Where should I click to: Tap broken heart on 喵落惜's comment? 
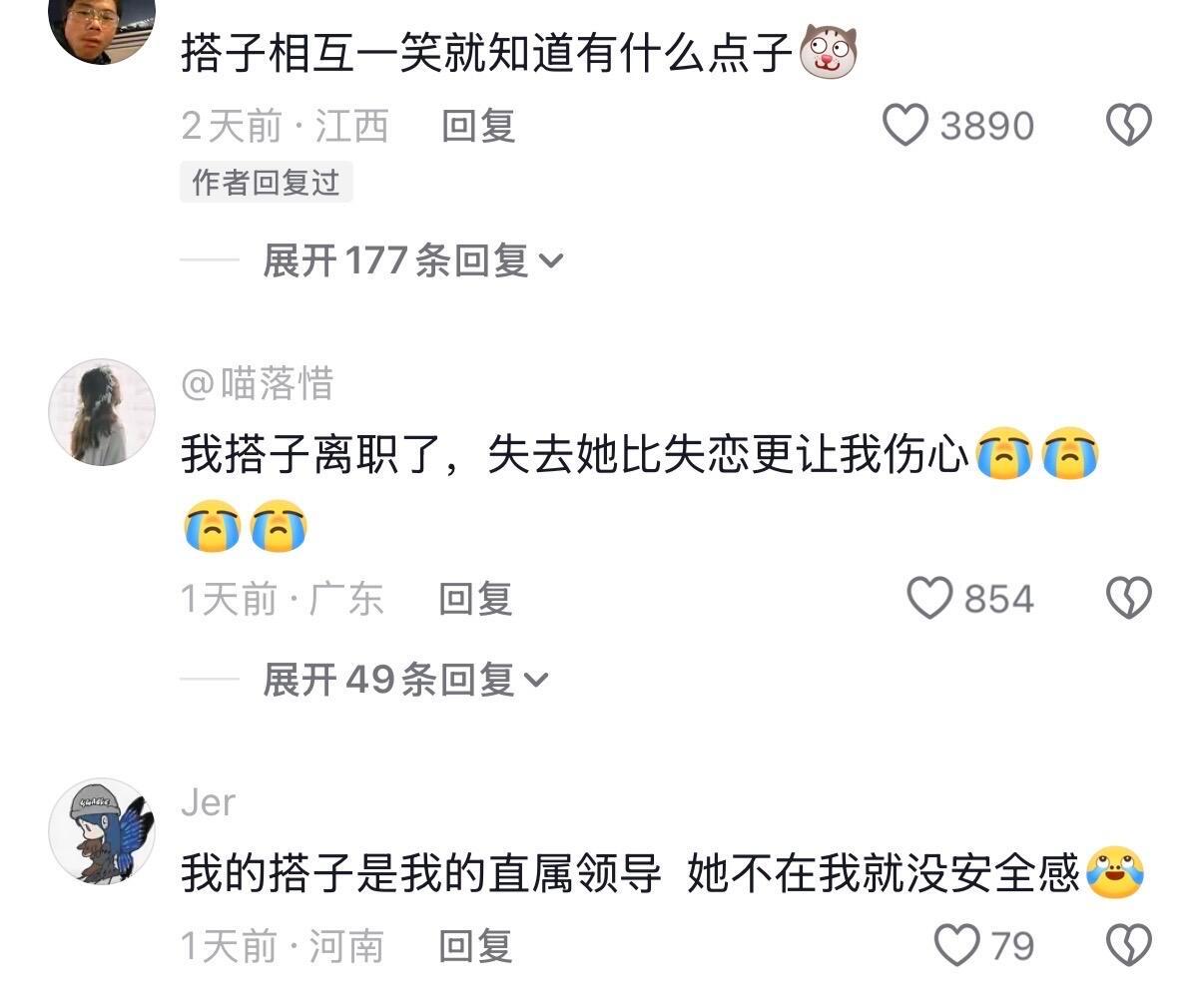1129,599
